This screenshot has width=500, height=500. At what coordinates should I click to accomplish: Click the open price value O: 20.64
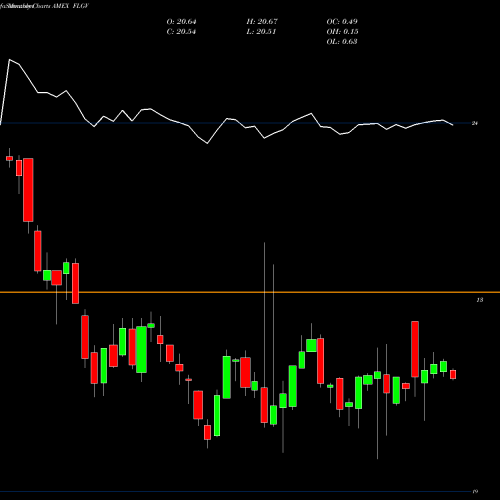pyautogui.click(x=181, y=22)
